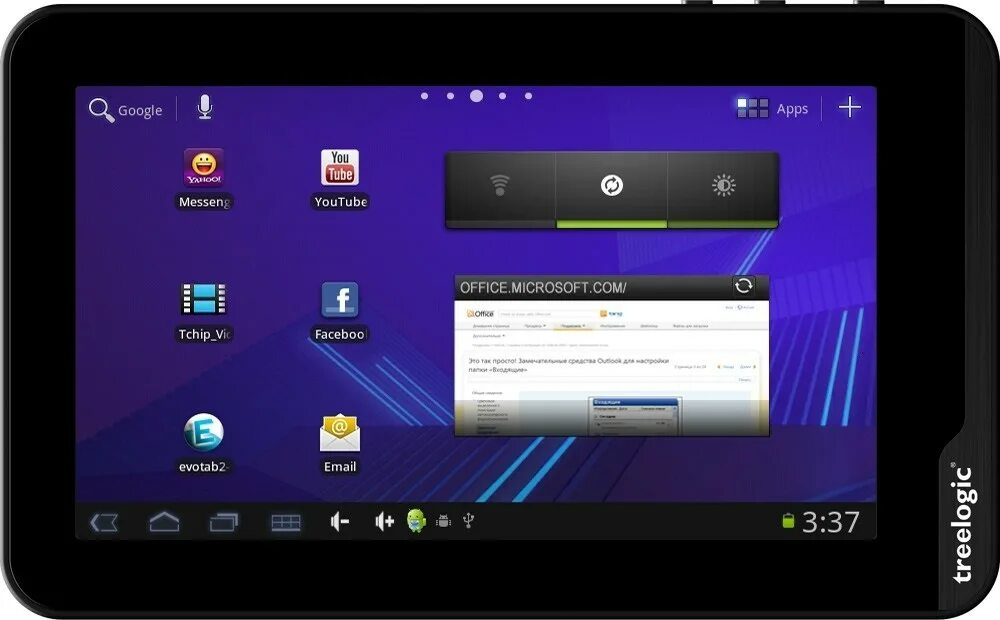1000x620 pixels.
Task: Open the Email app
Action: click(x=340, y=443)
